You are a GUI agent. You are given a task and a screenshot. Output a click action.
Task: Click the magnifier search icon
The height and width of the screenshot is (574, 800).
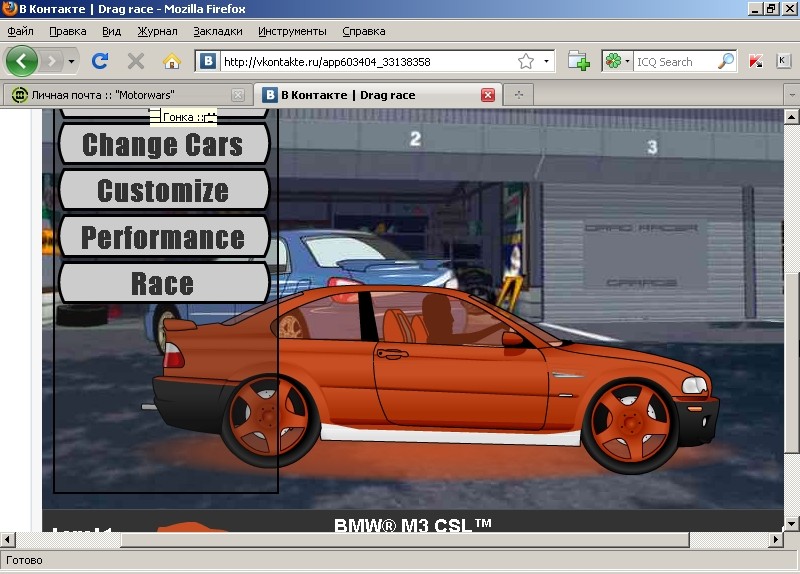(726, 61)
